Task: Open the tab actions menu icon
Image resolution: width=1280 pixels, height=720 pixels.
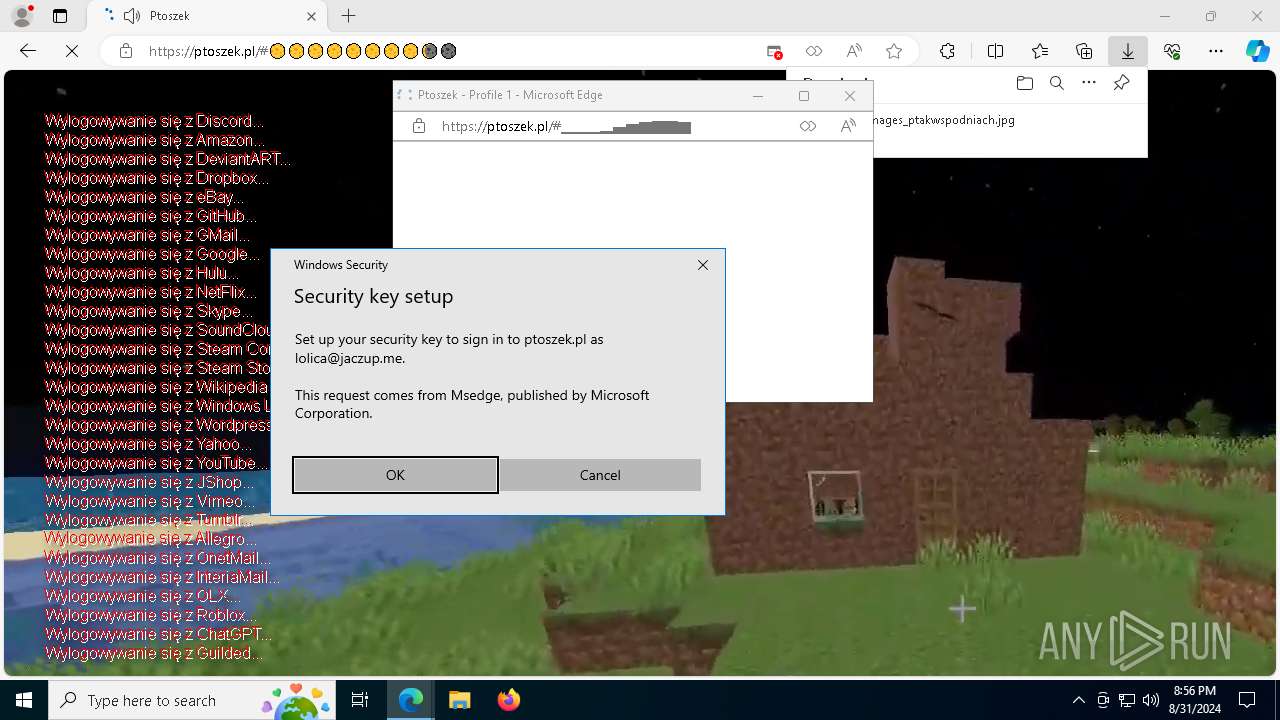Action: (60, 16)
